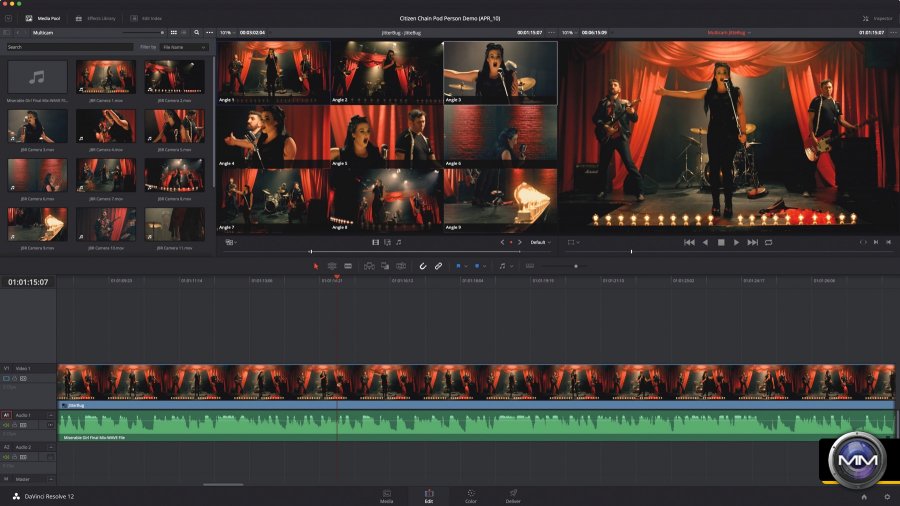Image resolution: width=900 pixels, height=506 pixels.
Task: Toggle the linked selection chain icon
Action: click(x=438, y=266)
